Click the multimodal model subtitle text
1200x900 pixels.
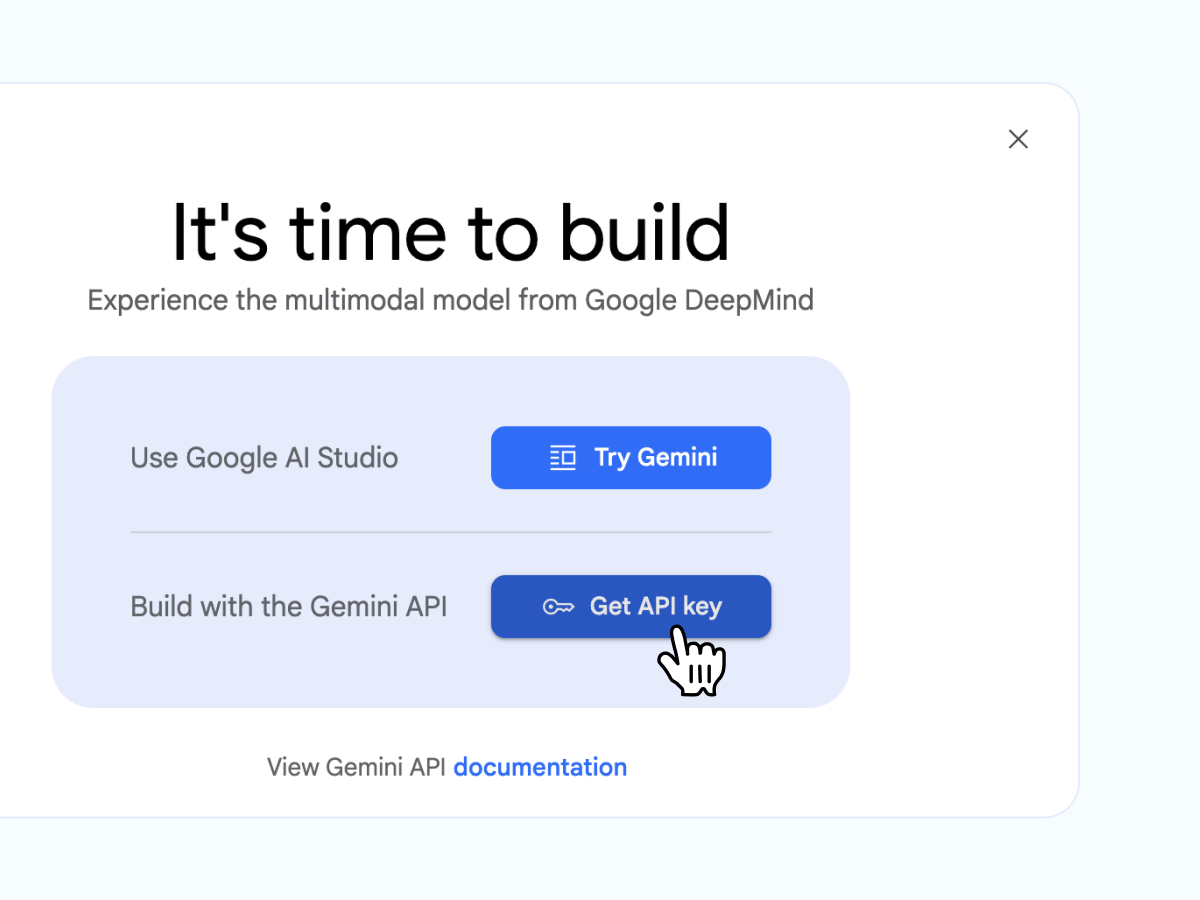(450, 299)
